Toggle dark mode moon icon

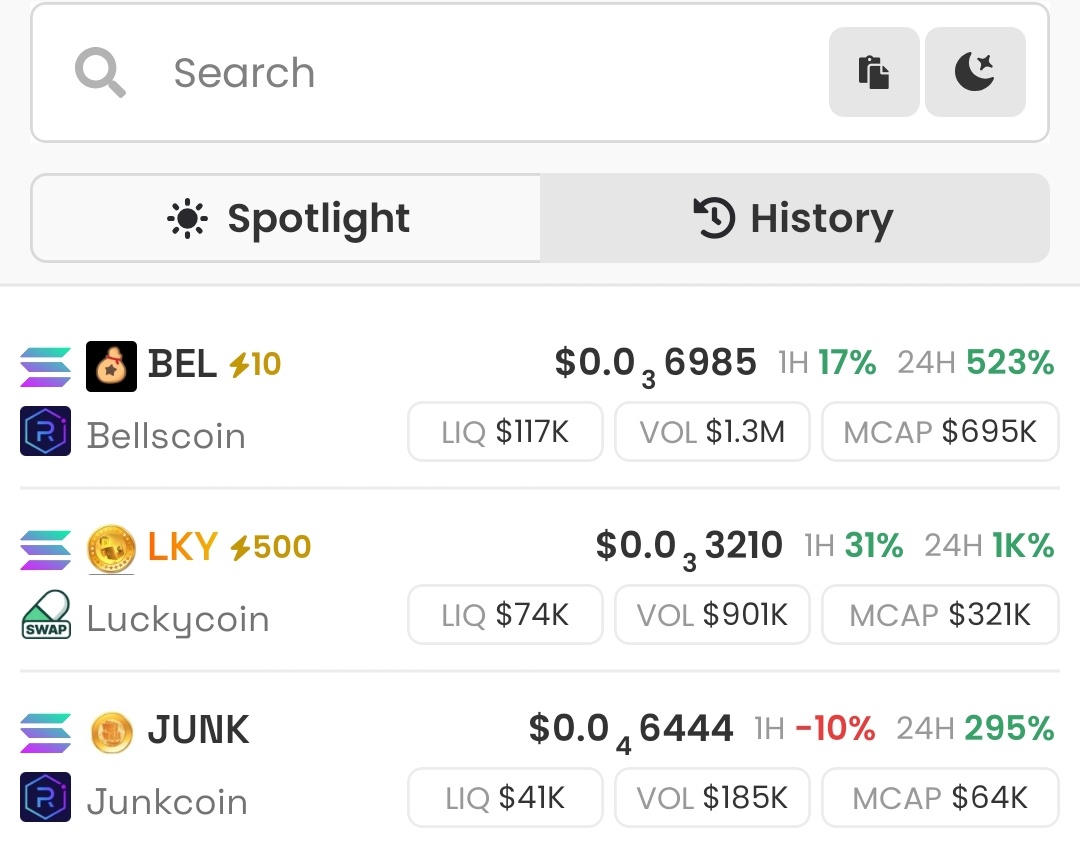click(975, 72)
